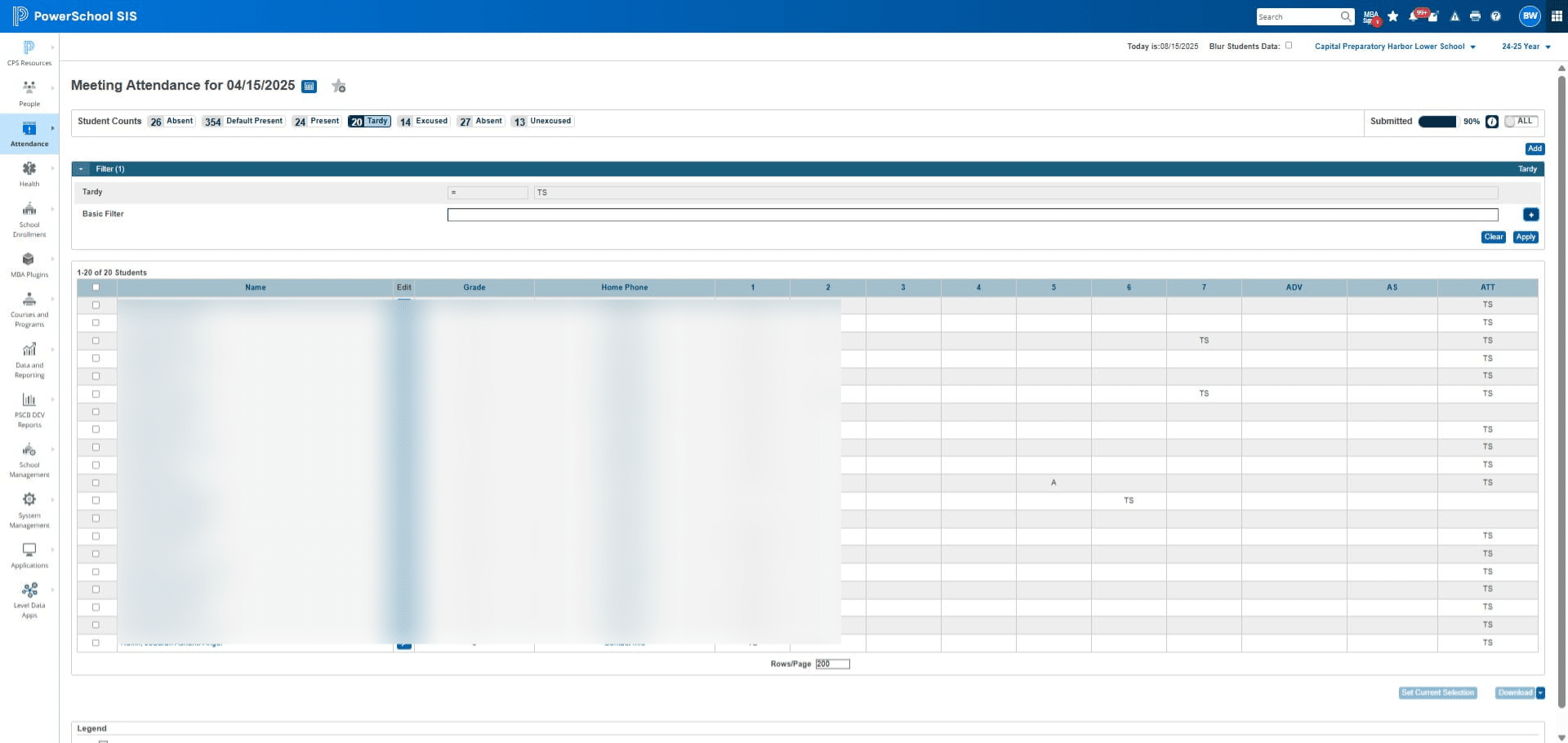Open the alerts warning triangle icon
1568x743 pixels.
(1454, 16)
